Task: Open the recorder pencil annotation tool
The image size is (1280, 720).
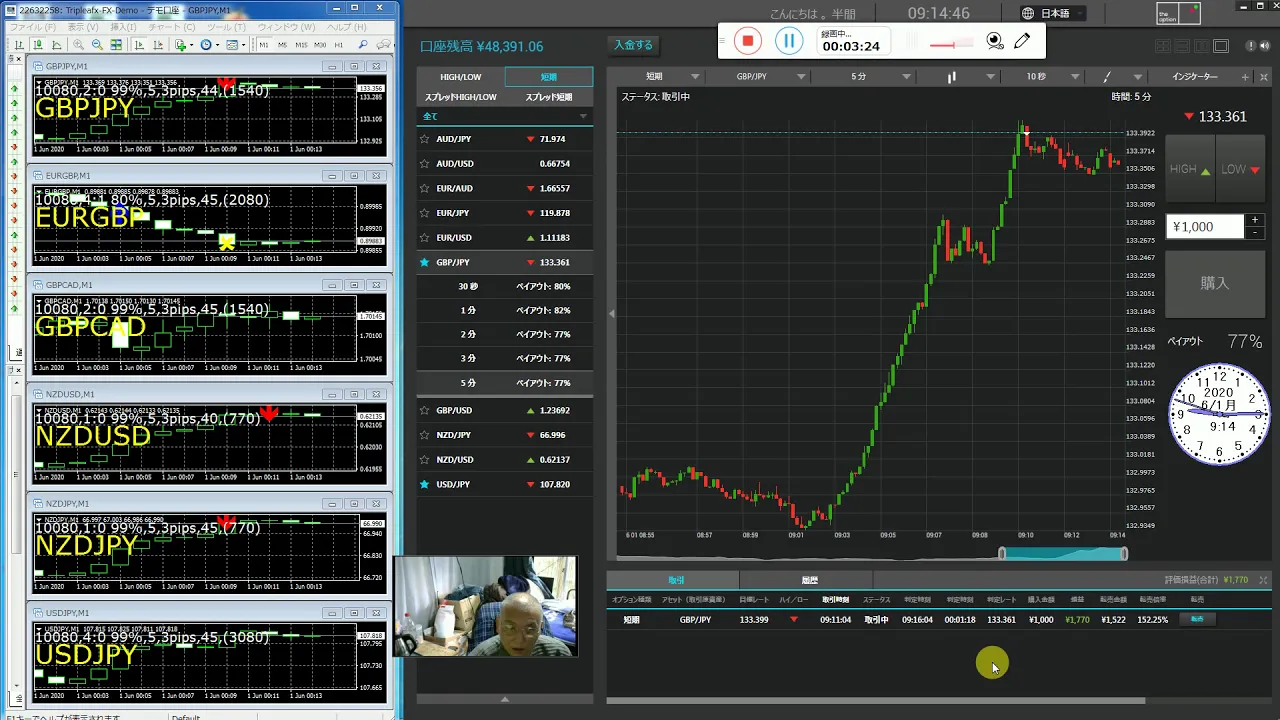Action: (x=1022, y=41)
